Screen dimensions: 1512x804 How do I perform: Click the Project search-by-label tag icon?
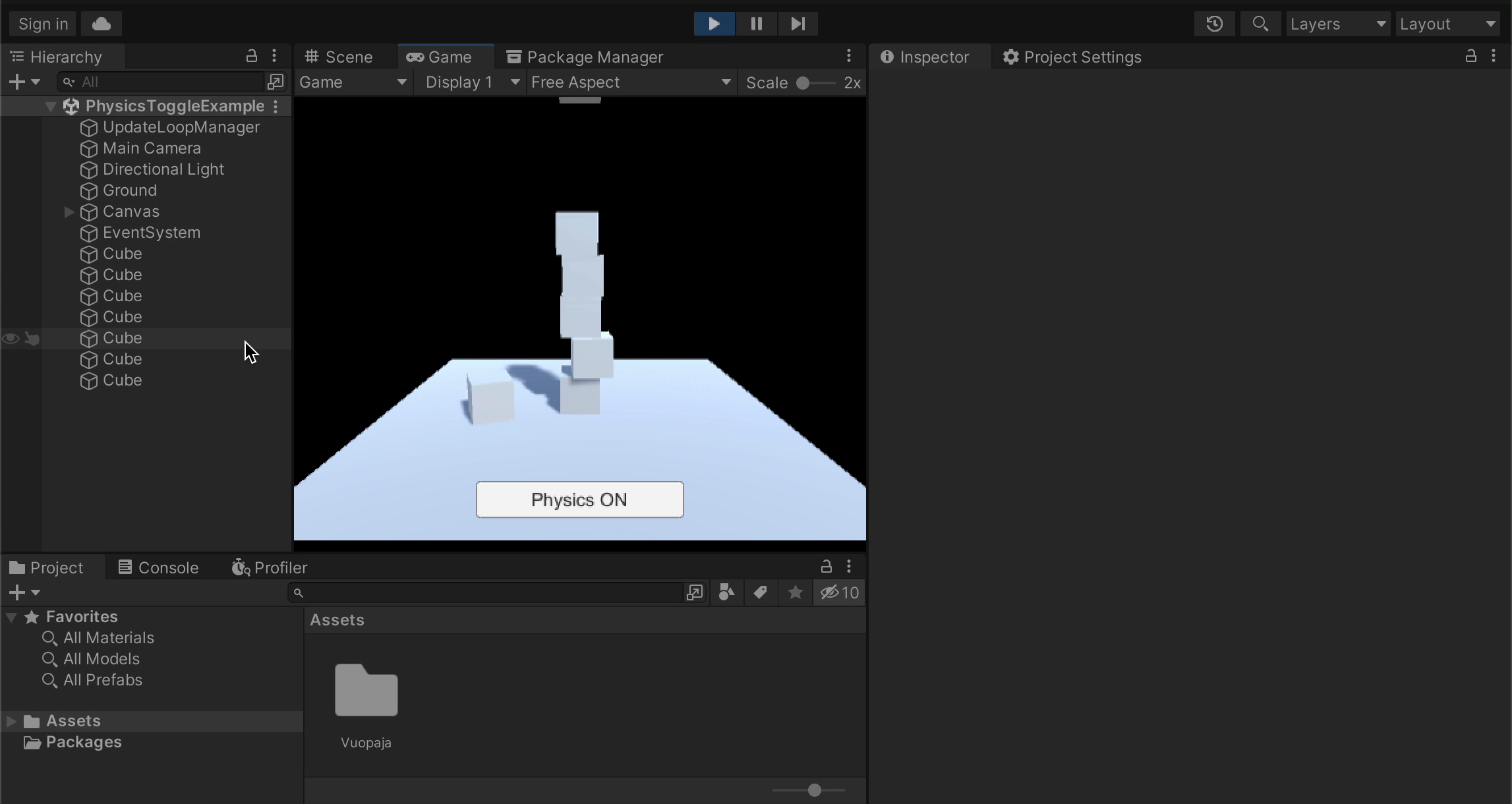[760, 592]
